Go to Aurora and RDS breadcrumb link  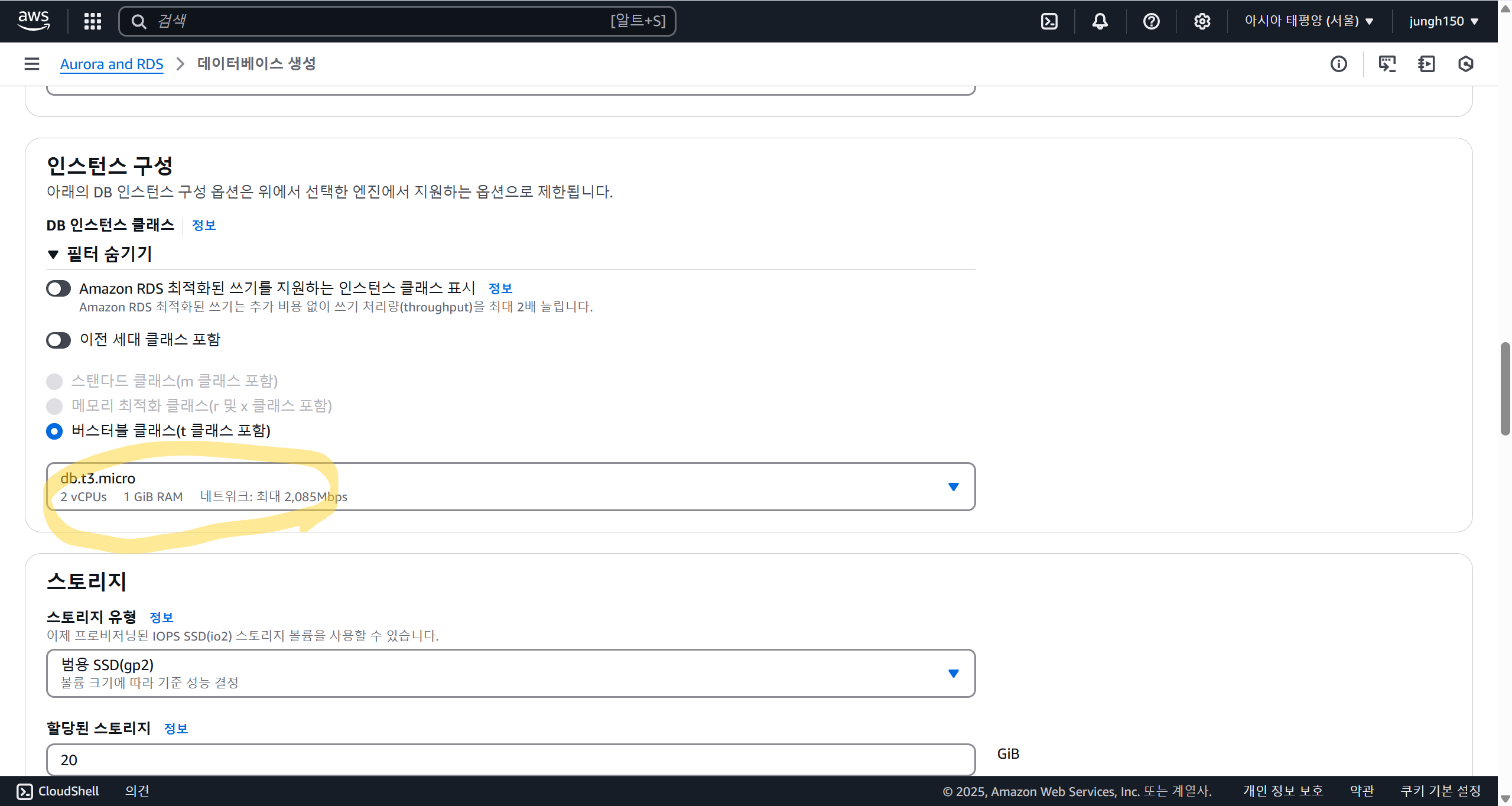click(112, 64)
